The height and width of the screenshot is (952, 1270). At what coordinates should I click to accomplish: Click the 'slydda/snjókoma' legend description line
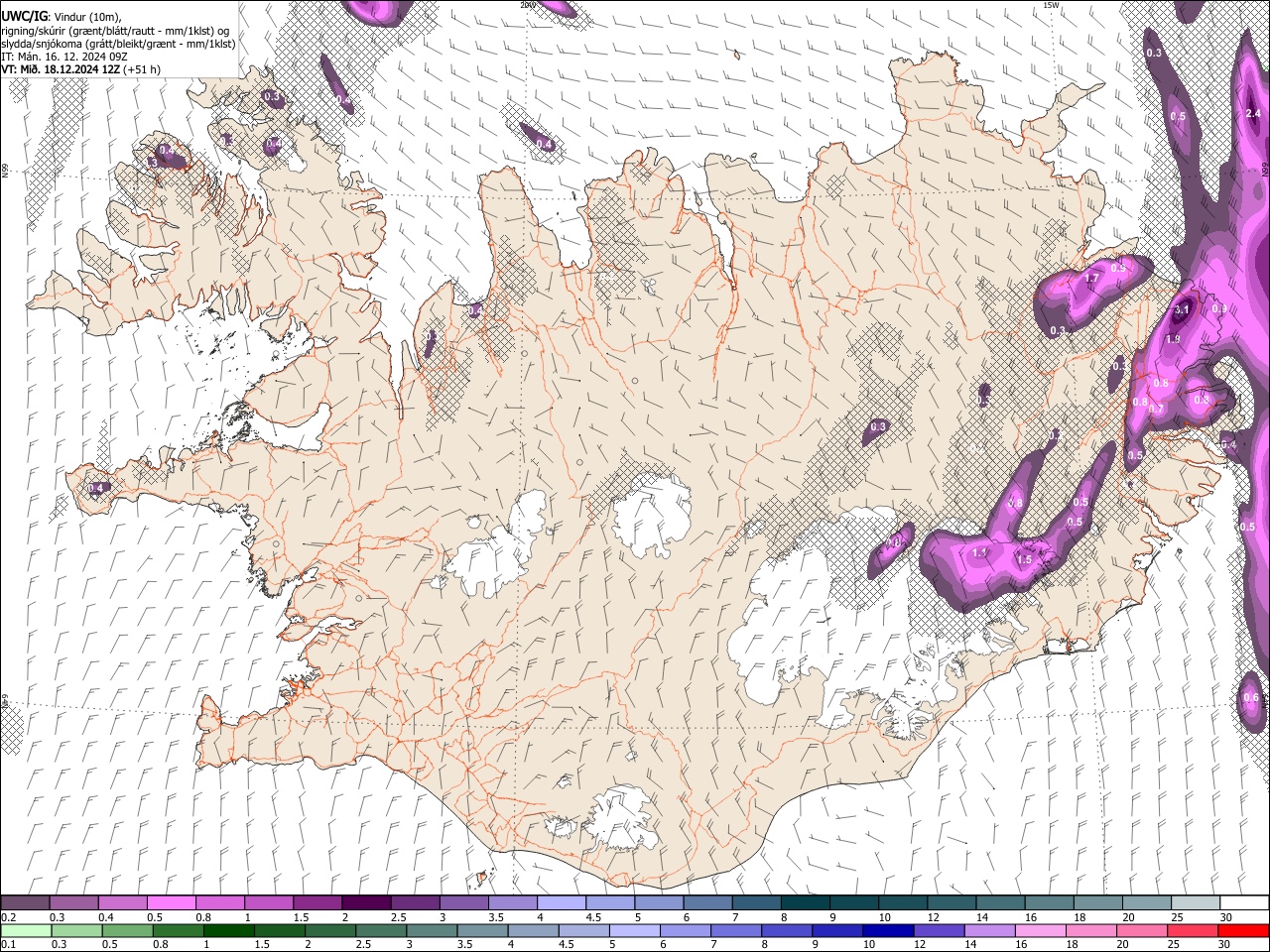118,44
